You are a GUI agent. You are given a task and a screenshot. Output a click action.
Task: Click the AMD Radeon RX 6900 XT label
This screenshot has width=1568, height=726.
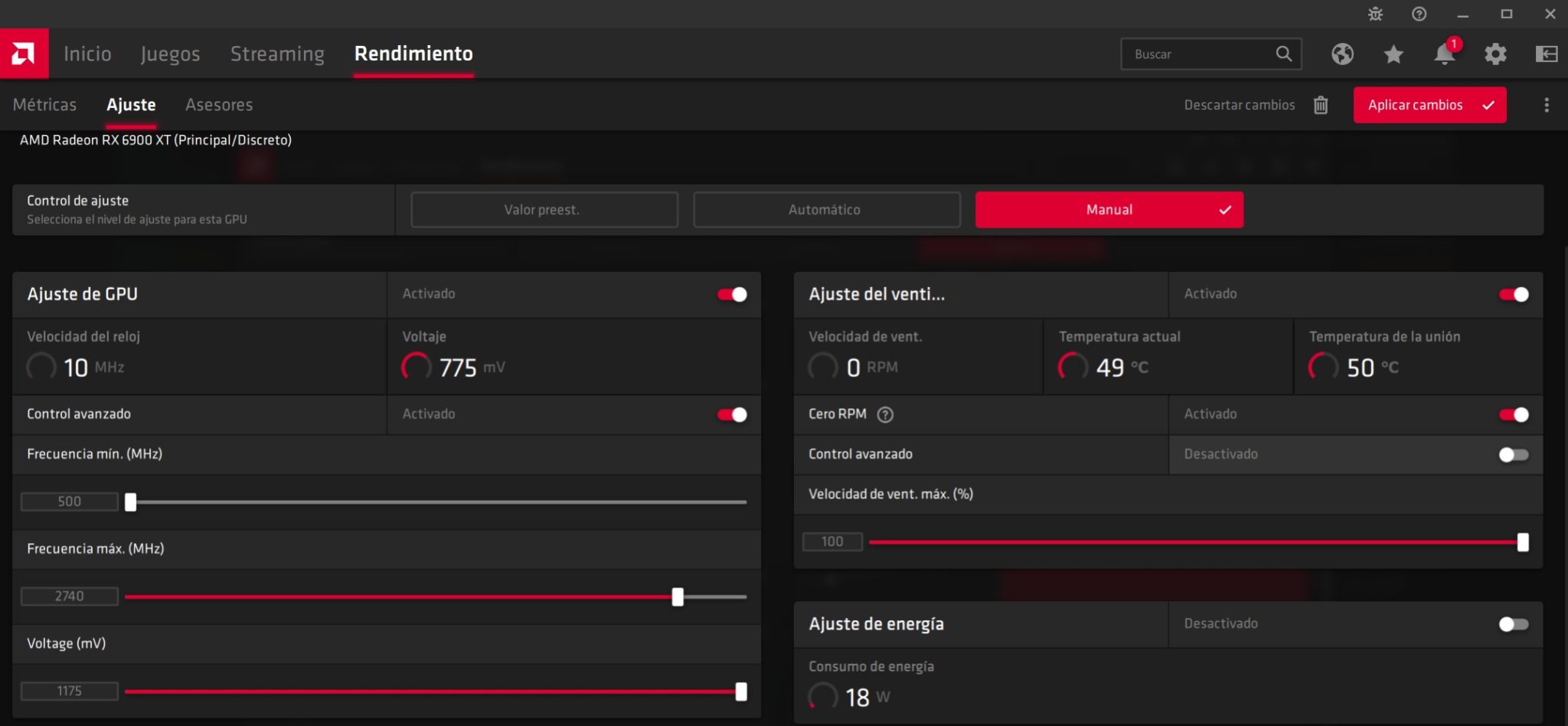pos(155,140)
